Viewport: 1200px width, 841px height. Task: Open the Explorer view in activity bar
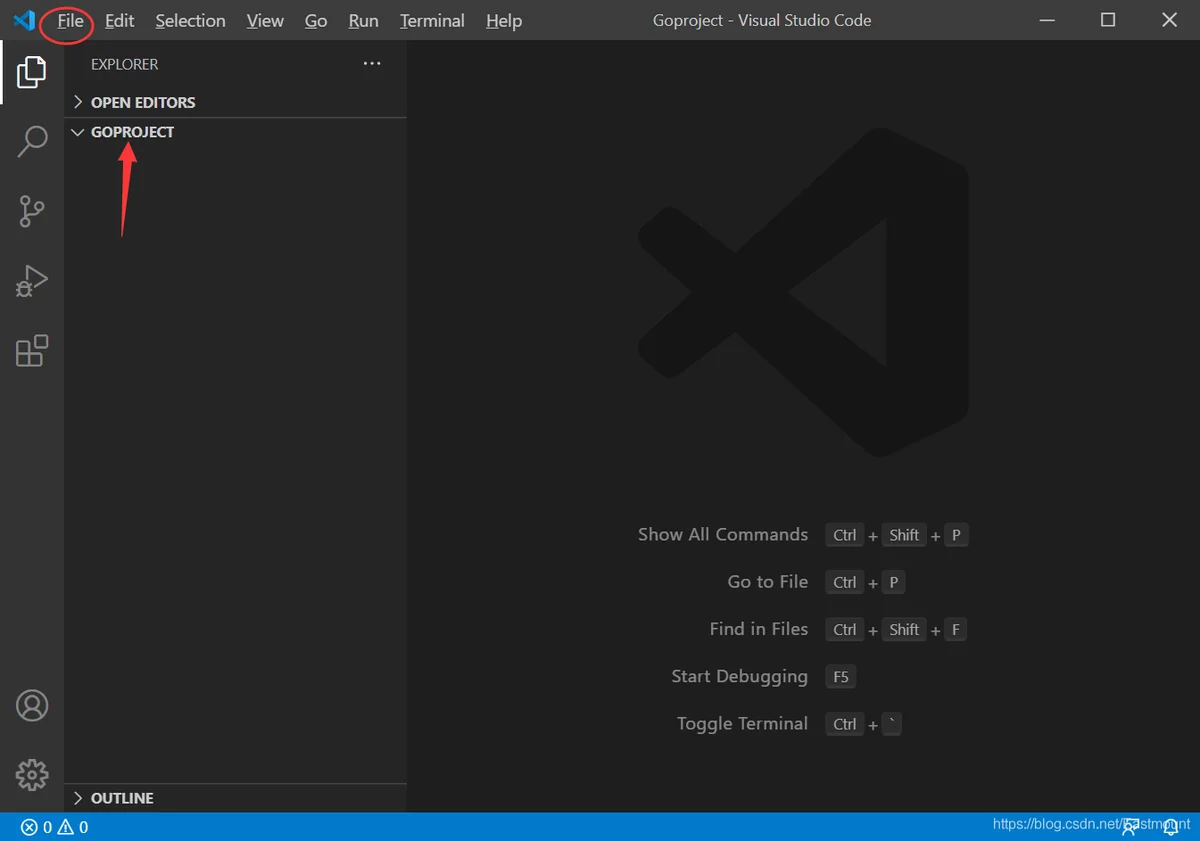pyautogui.click(x=32, y=71)
